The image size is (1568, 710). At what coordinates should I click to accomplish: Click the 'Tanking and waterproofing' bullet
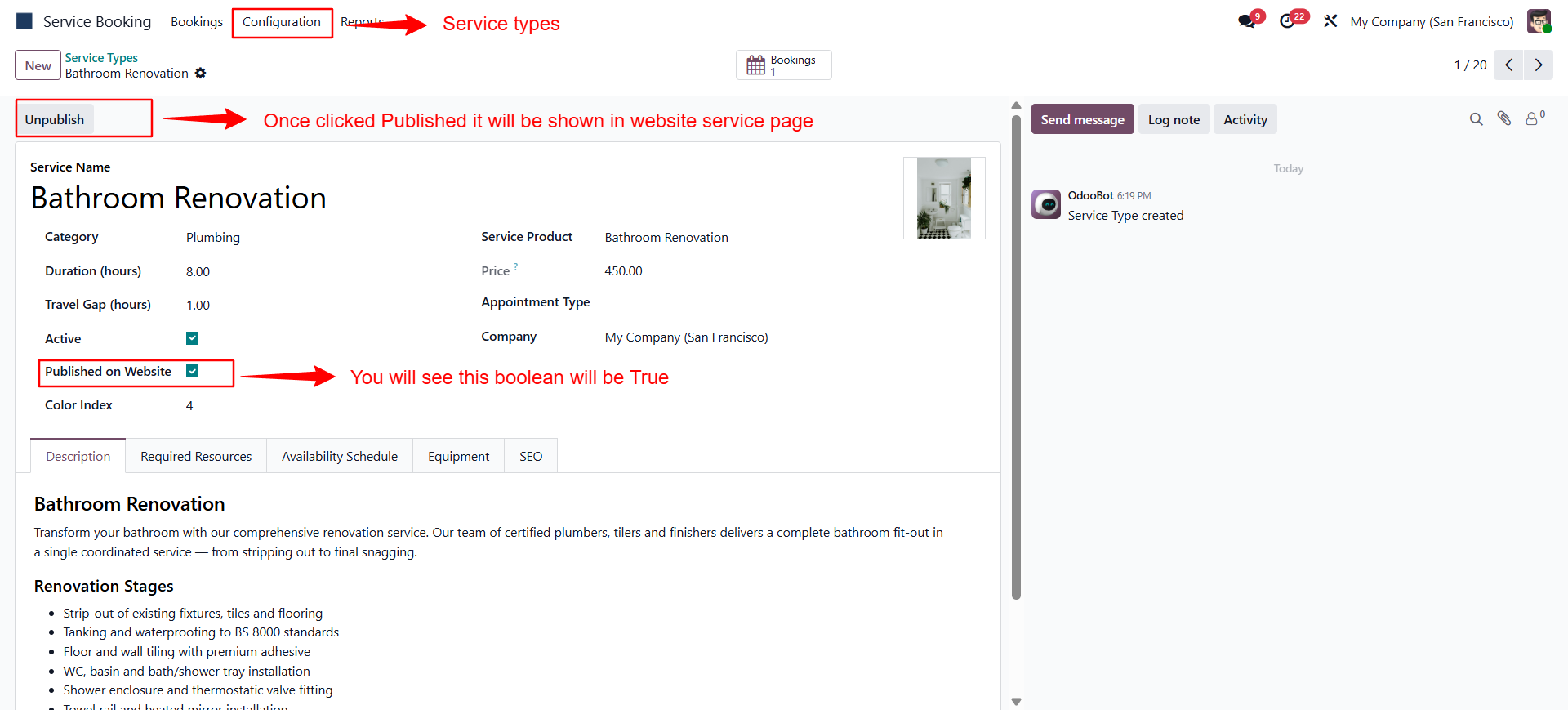click(201, 632)
